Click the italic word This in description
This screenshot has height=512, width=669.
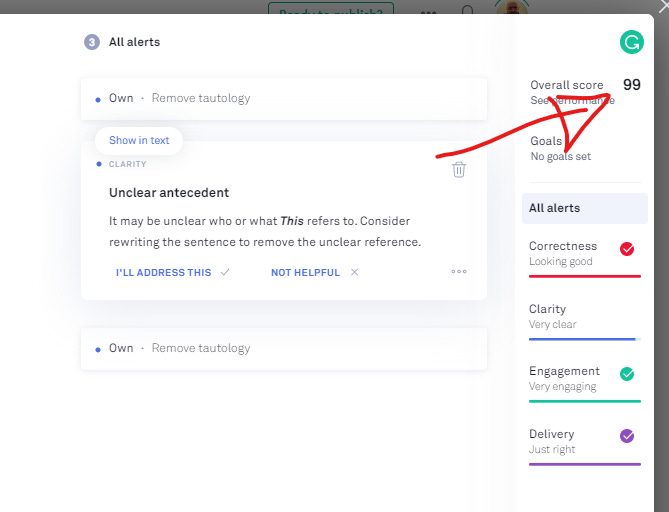292,221
